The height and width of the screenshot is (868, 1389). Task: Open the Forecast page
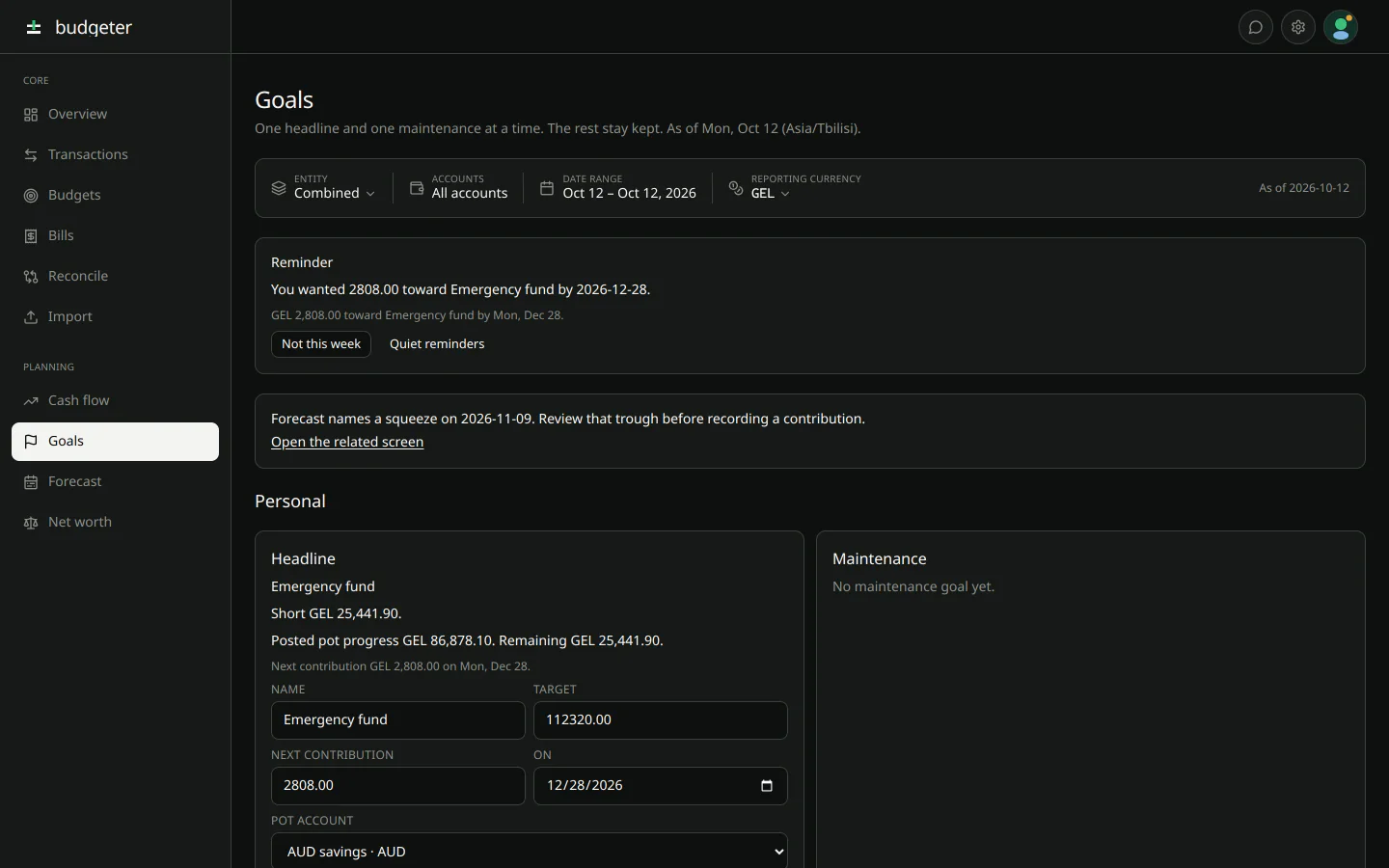point(115,481)
